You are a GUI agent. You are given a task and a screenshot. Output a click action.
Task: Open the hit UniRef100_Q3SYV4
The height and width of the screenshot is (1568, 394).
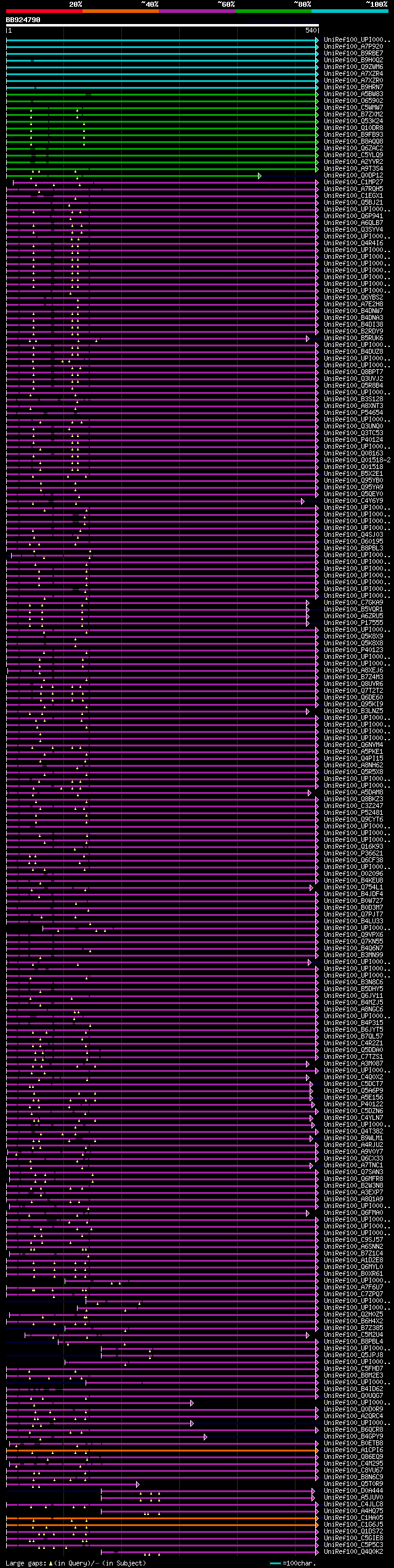point(353,230)
